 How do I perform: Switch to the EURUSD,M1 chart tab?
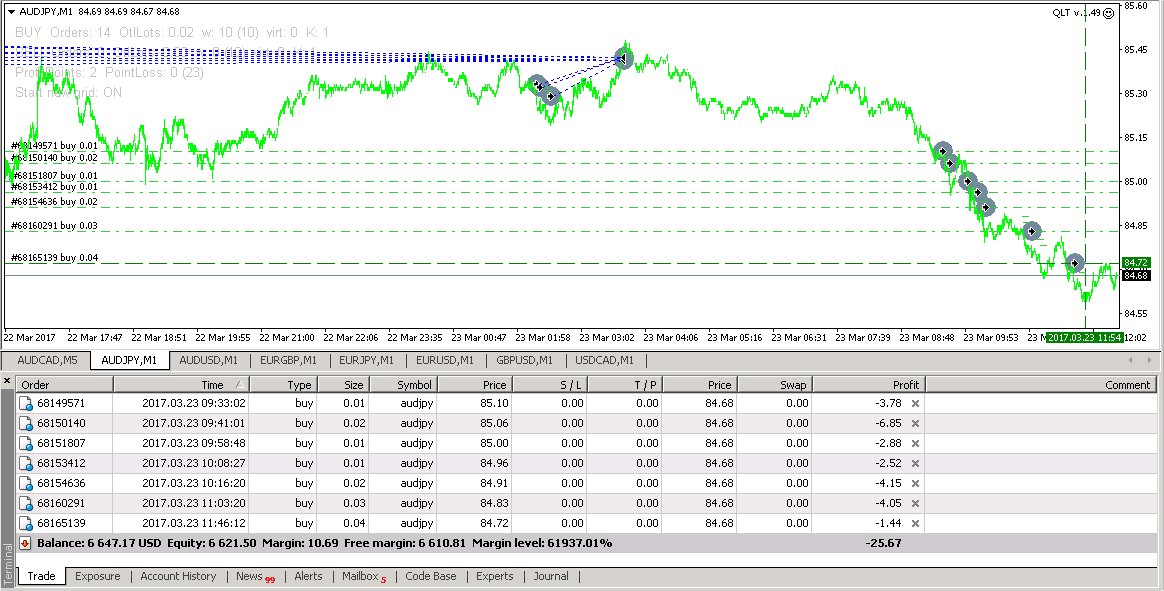[445, 360]
